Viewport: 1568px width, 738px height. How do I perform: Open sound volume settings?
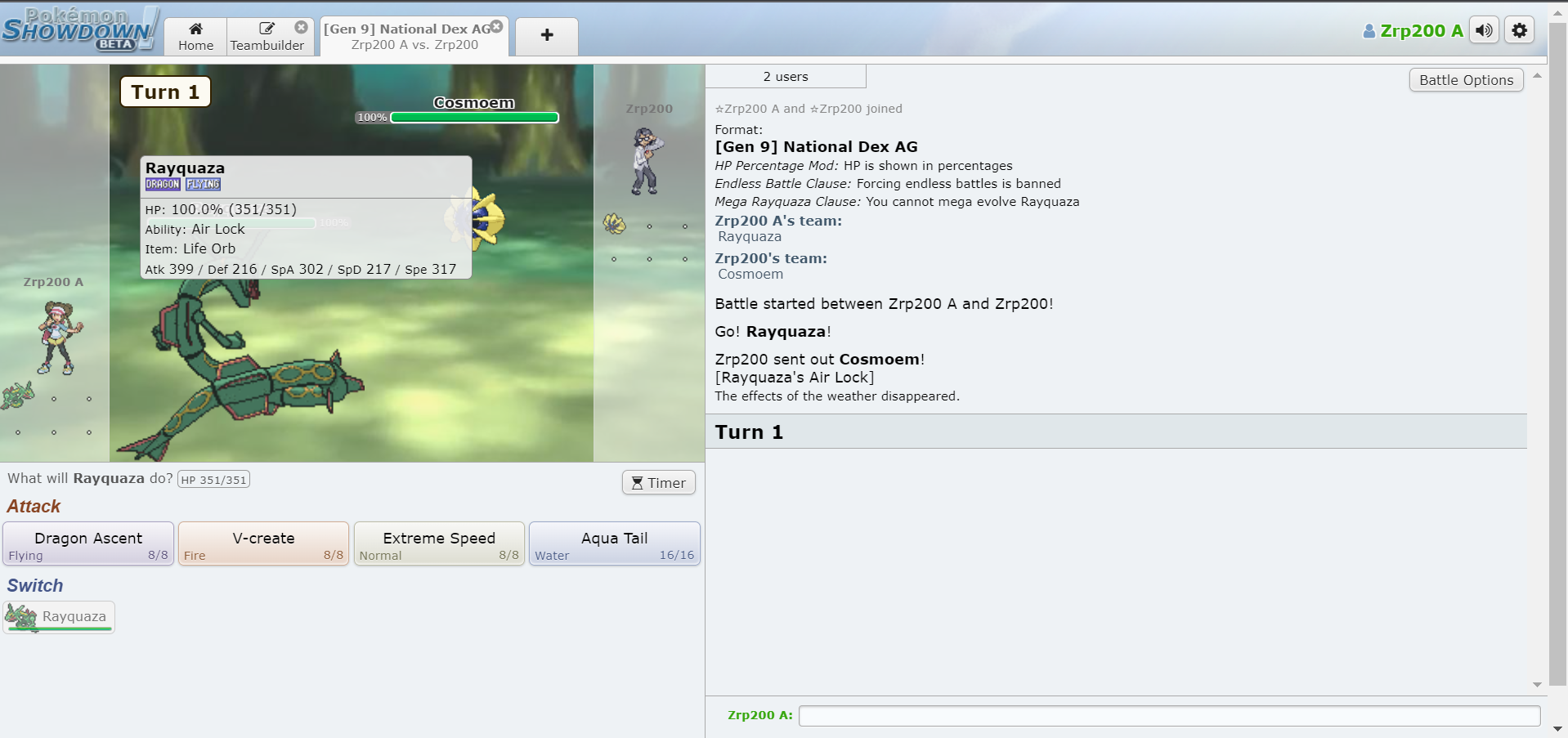pos(1484,30)
